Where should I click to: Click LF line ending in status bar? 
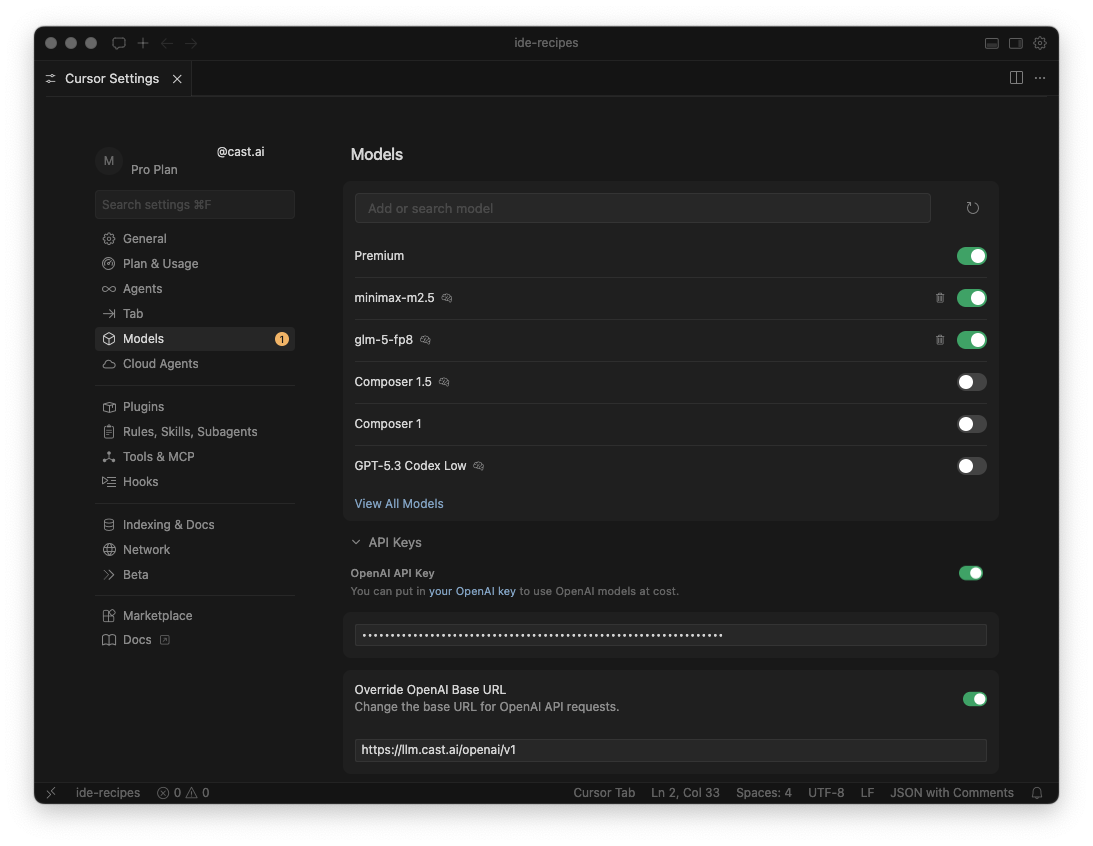867,792
